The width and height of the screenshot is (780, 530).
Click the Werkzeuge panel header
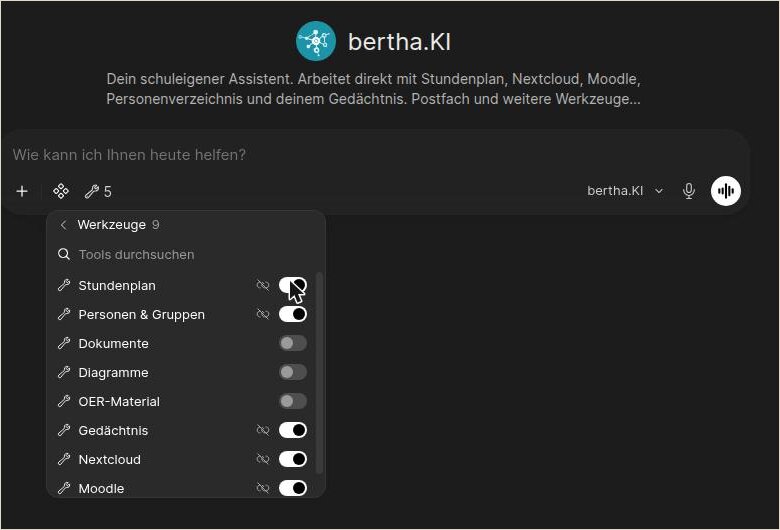click(118, 225)
